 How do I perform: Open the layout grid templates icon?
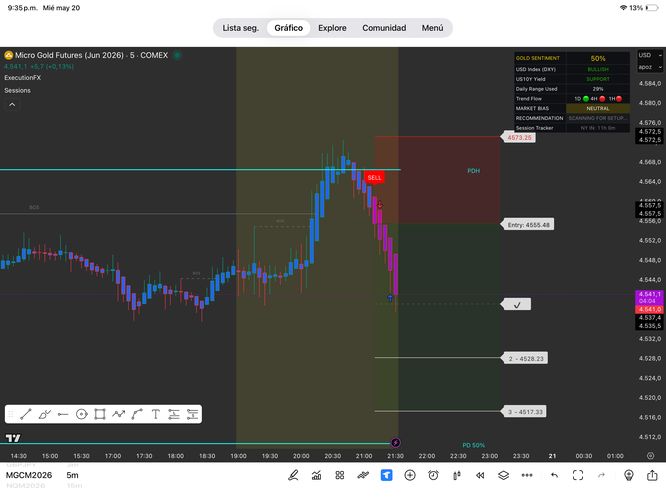[x=340, y=475]
